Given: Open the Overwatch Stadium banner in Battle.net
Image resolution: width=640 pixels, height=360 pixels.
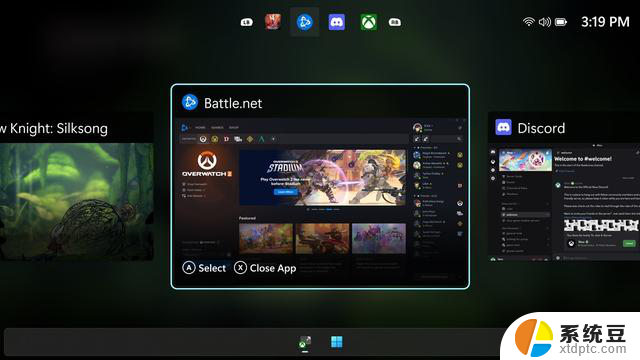Looking at the screenshot, I should click(322, 178).
